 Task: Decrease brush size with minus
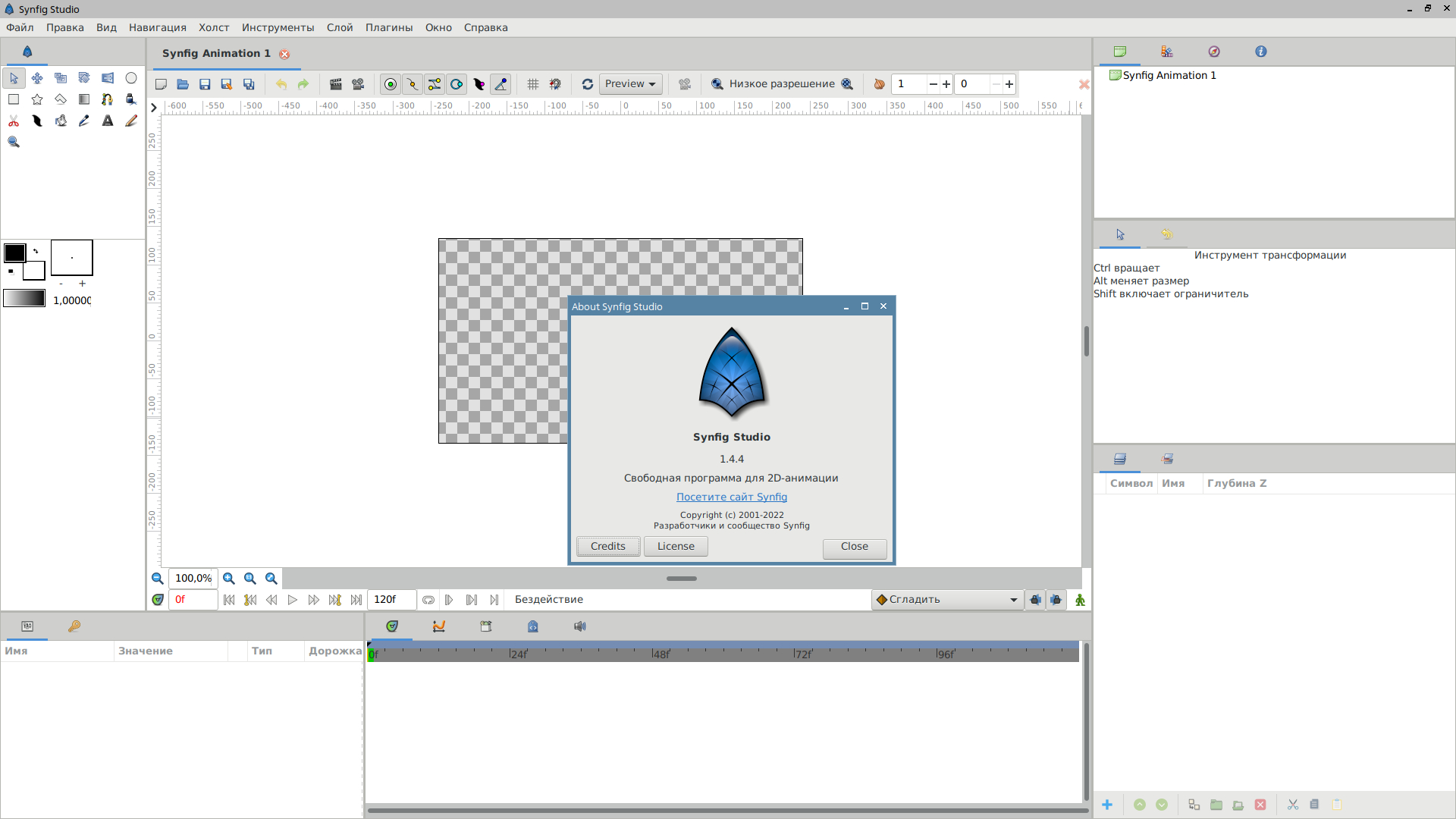point(61,284)
